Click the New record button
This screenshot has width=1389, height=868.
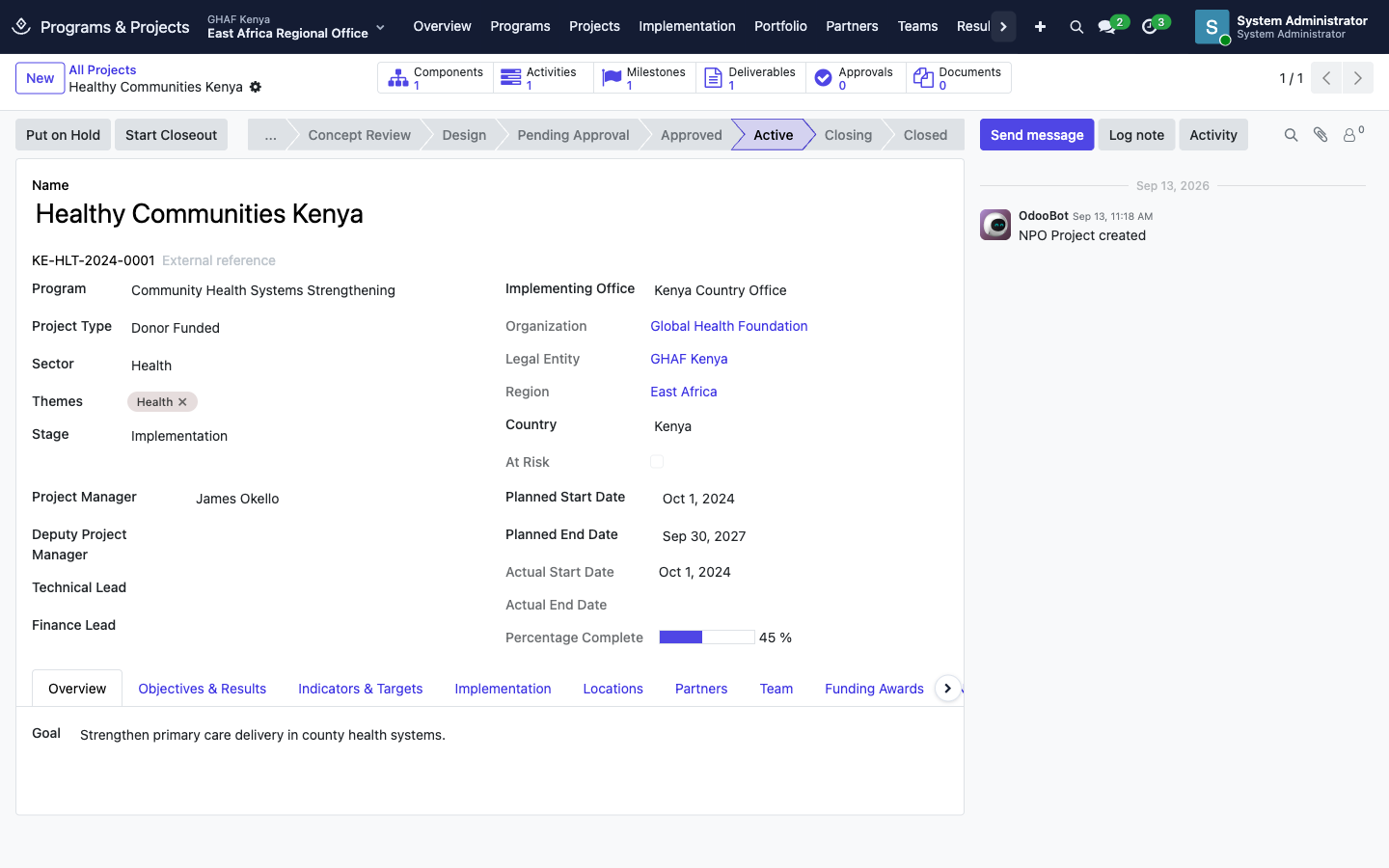(x=40, y=78)
